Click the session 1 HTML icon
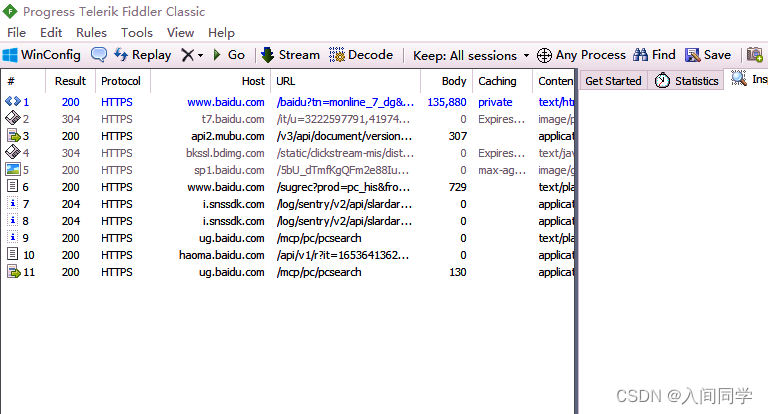The width and height of the screenshot is (768, 414). [13, 101]
